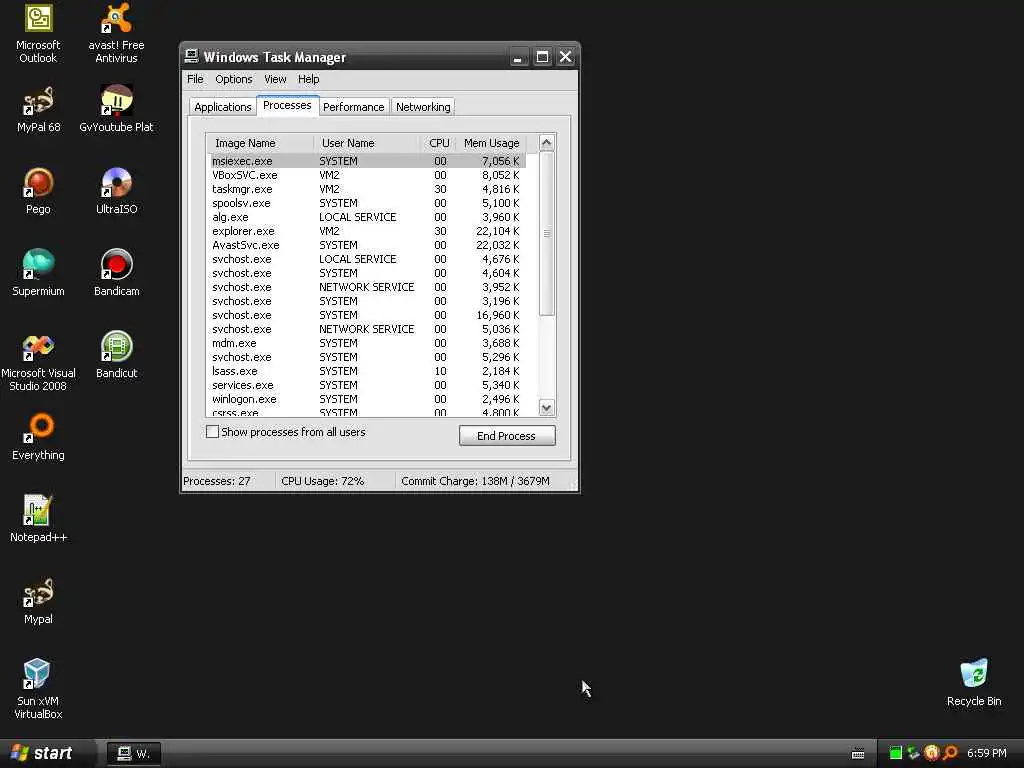Viewport: 1024px width, 768px height.
Task: Select the explorer.exe process
Action: coord(367,231)
